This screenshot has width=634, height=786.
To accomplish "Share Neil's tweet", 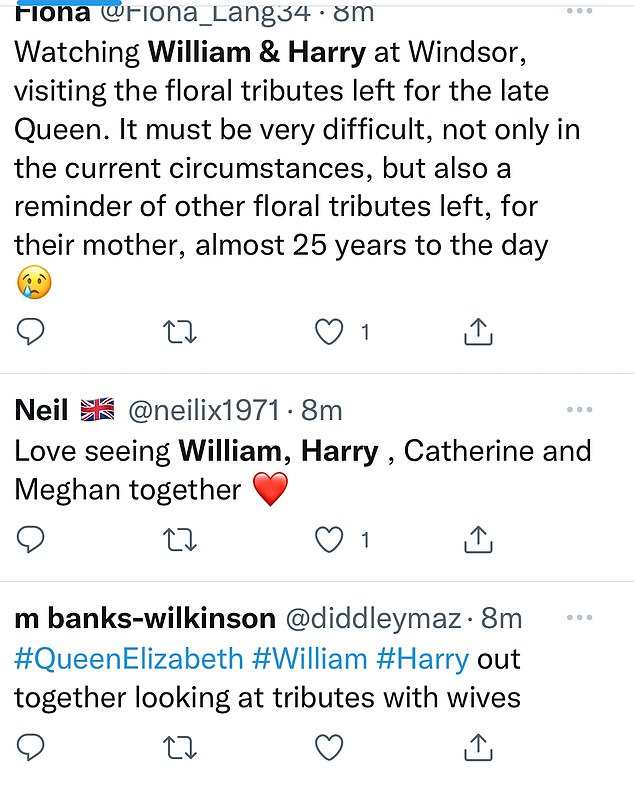I will point(479,540).
